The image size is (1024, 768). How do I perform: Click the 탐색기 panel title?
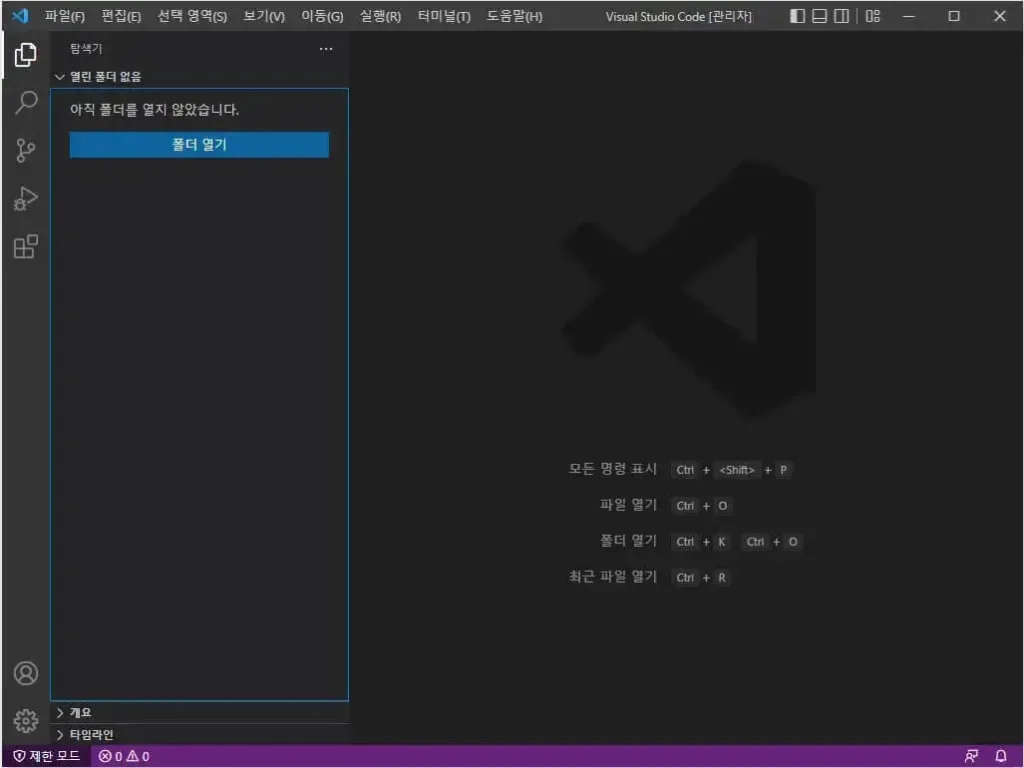(86, 49)
